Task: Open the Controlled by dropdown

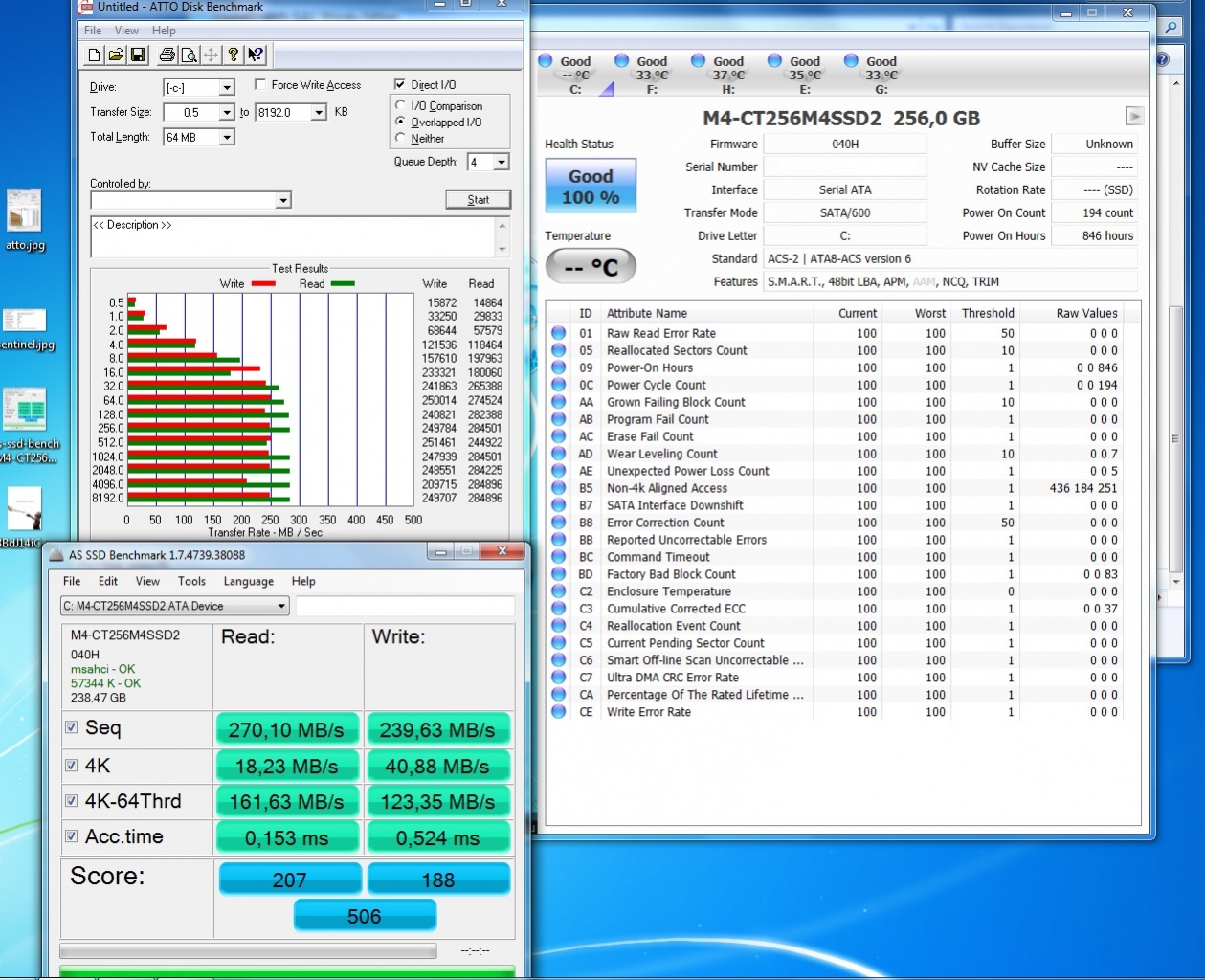Action: click(x=282, y=201)
